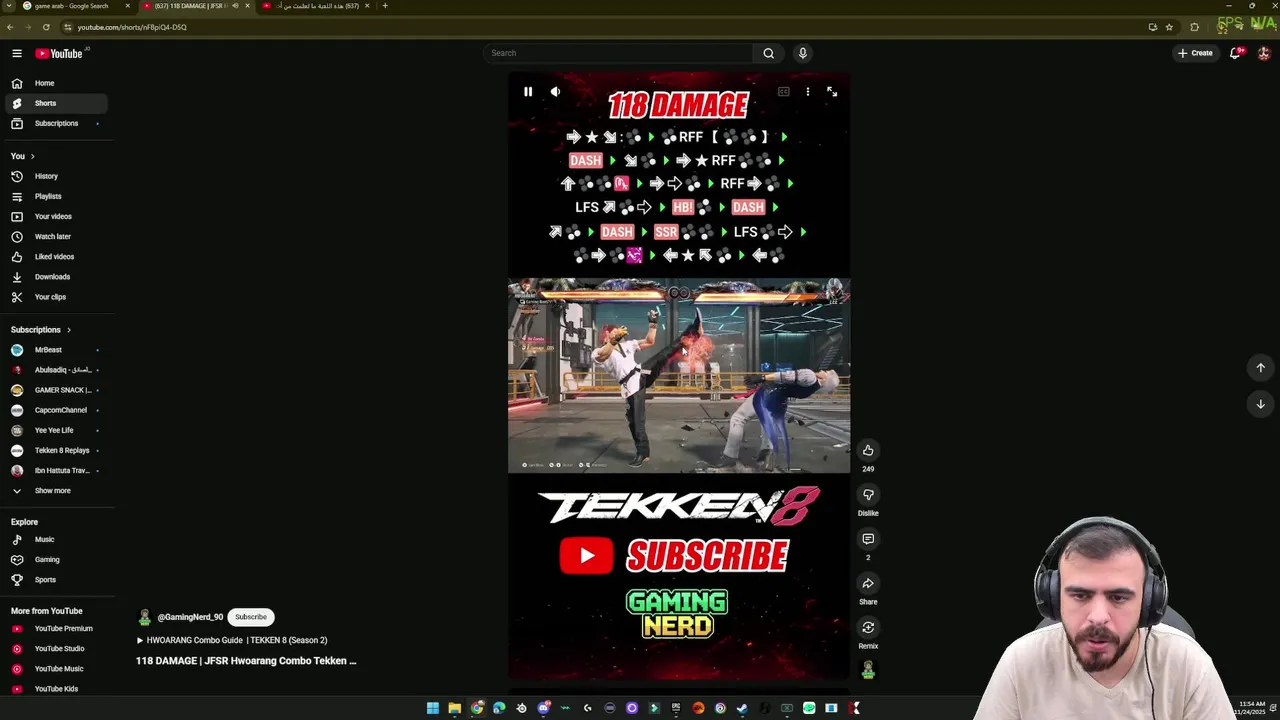Switch to the Arabic-titled YouTube tab
The image size is (1280, 720).
click(x=318, y=6)
